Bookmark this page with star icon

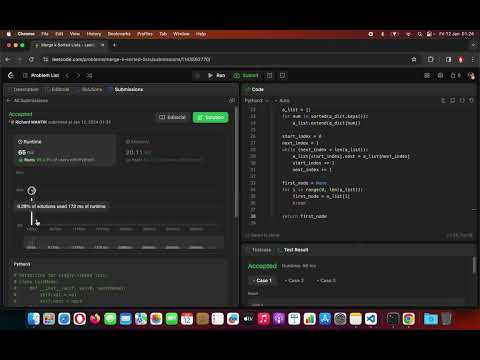[414, 60]
